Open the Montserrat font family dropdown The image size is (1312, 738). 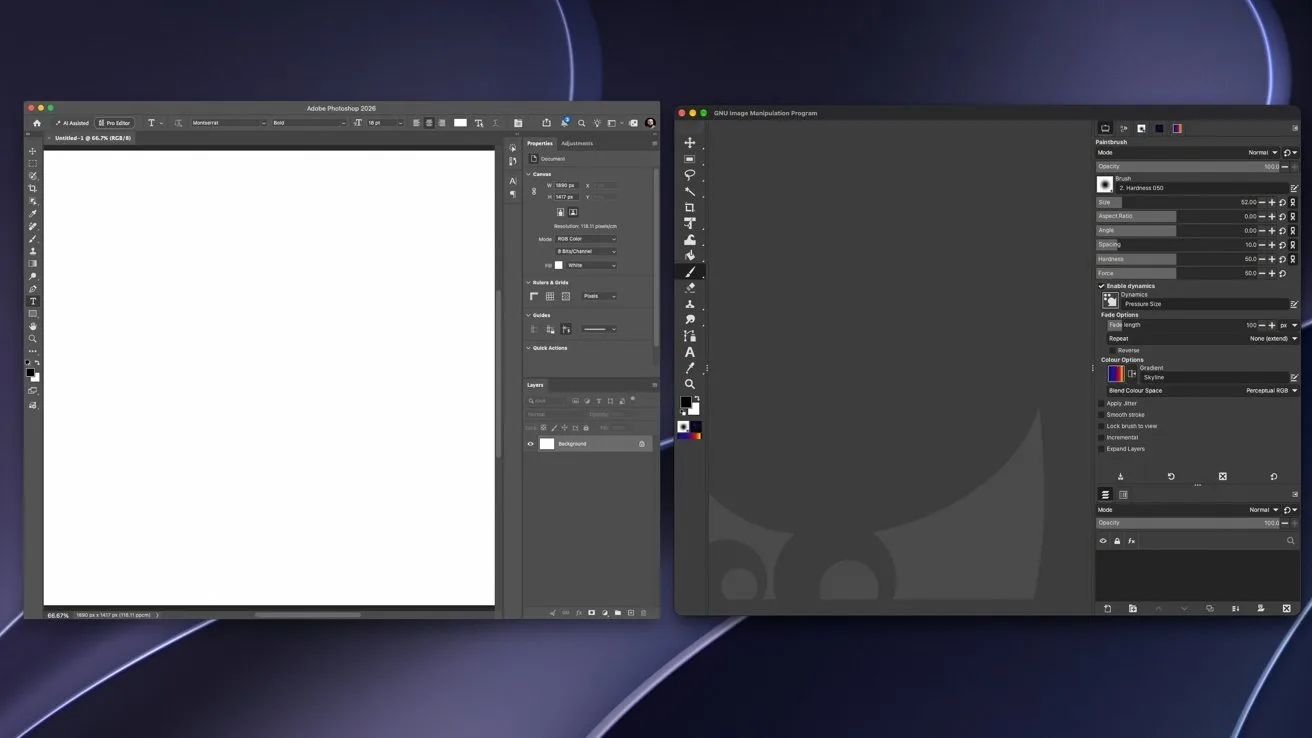[x=229, y=123]
